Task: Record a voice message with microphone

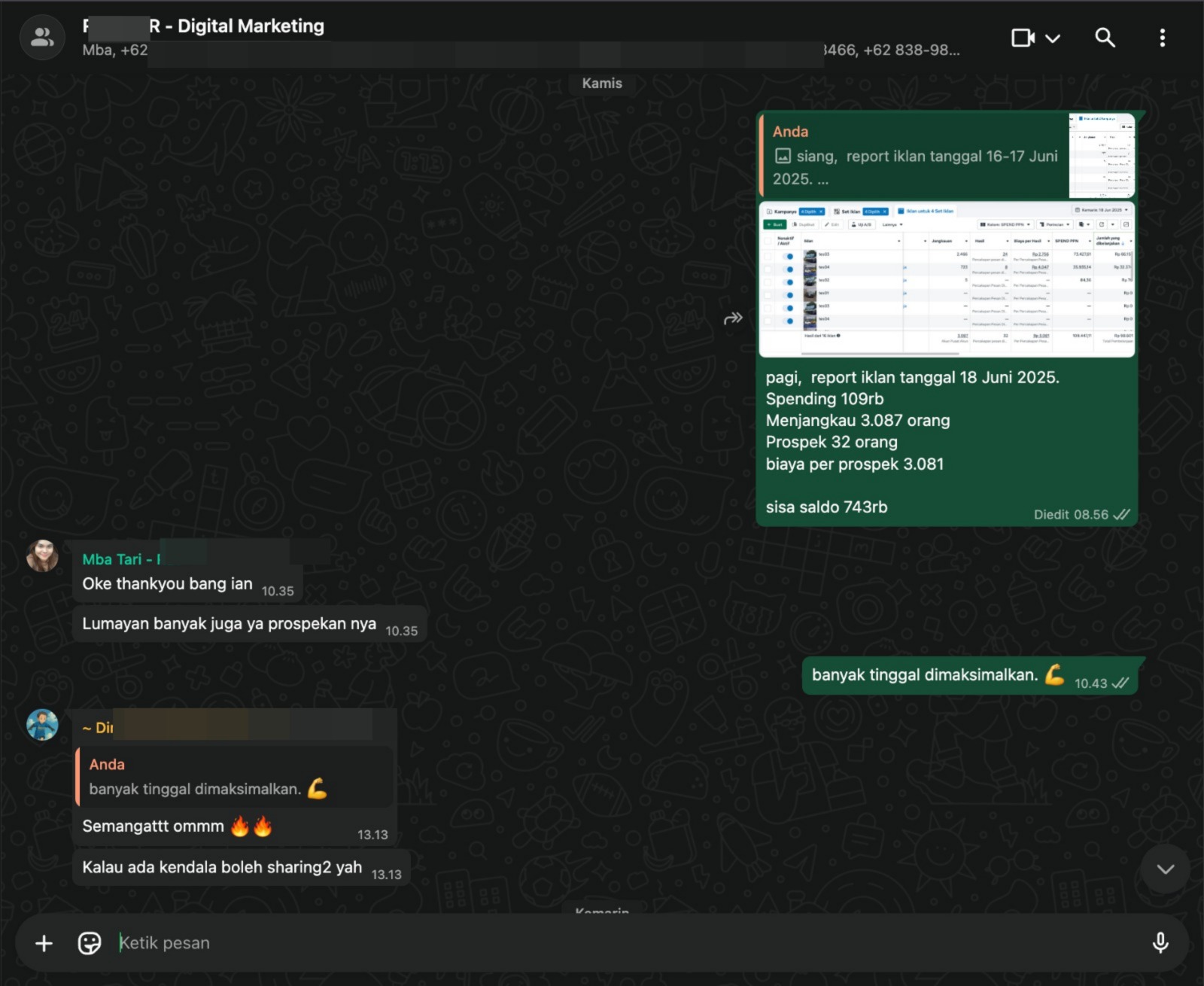Action: [x=1160, y=943]
